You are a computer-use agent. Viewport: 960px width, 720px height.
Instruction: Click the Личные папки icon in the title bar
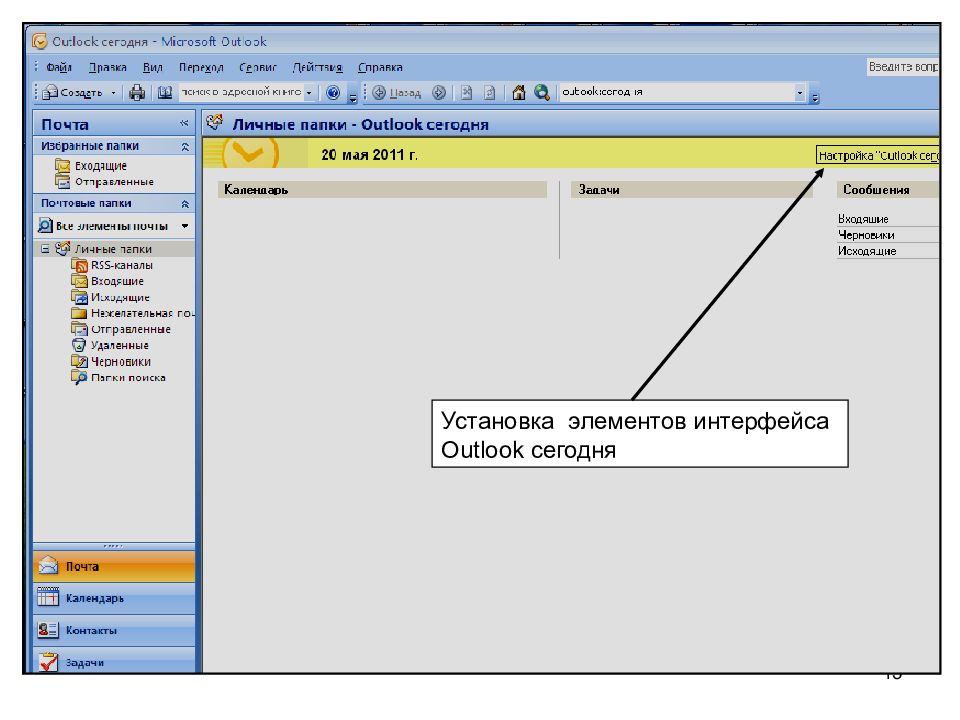click(x=214, y=123)
